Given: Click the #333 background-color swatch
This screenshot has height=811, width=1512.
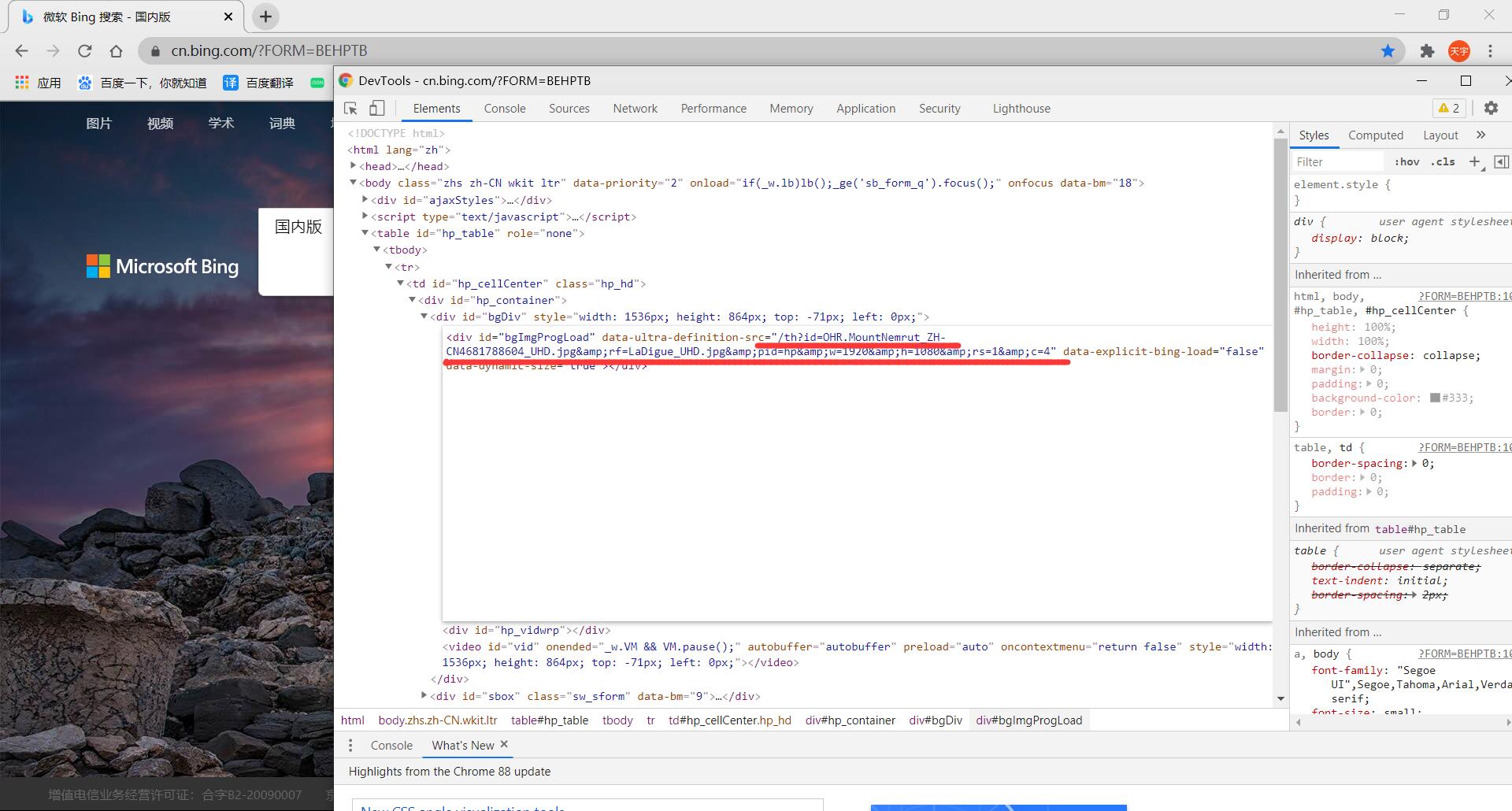Looking at the screenshot, I should (1435, 398).
